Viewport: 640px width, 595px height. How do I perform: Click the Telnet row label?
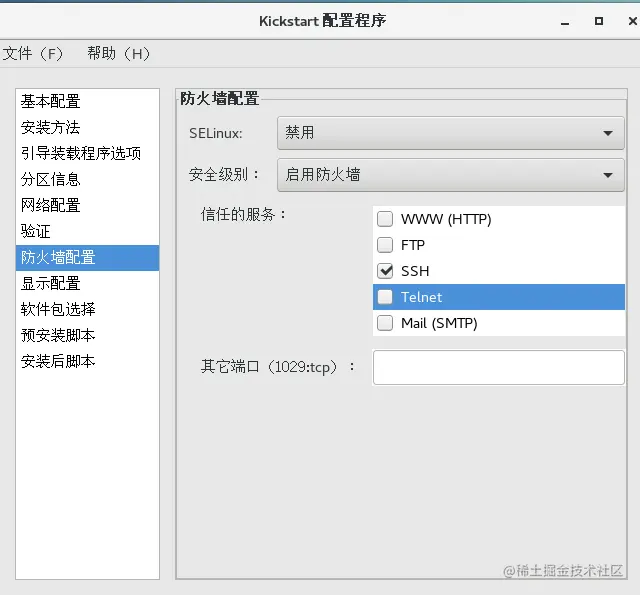click(x=421, y=297)
